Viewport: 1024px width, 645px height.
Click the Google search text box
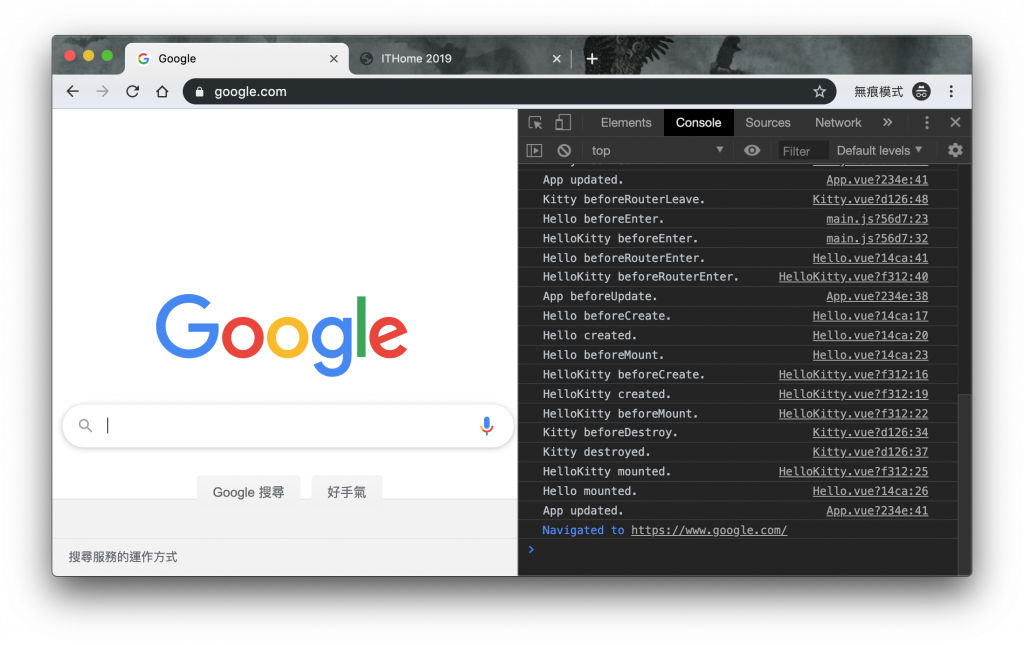(287, 426)
